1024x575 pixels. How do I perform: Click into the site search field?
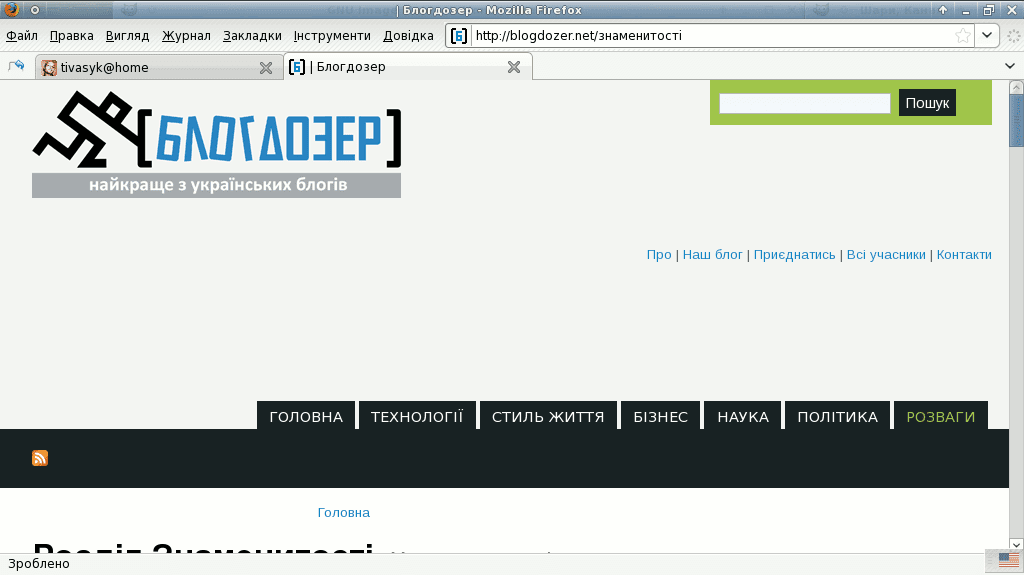(805, 103)
